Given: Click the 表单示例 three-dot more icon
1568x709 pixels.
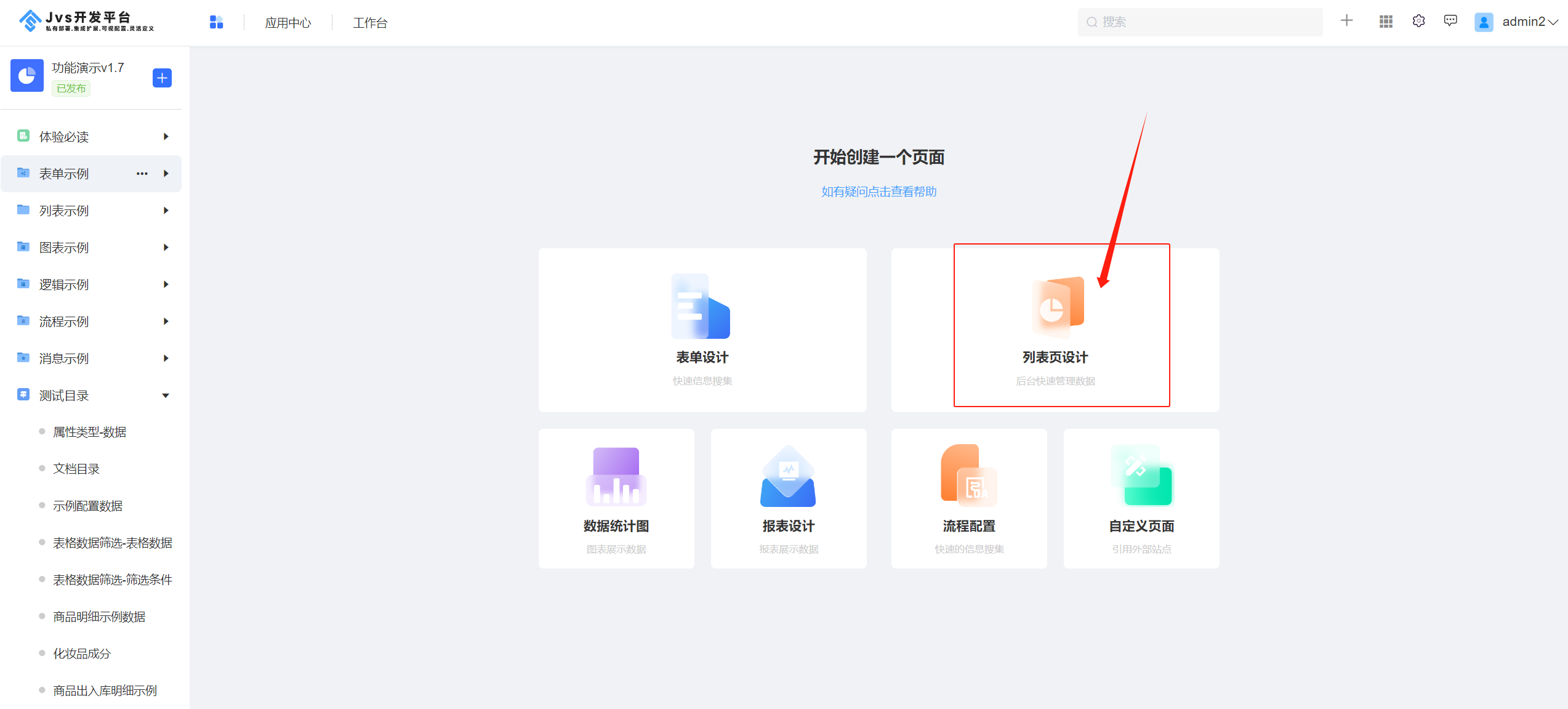Looking at the screenshot, I should tap(142, 174).
